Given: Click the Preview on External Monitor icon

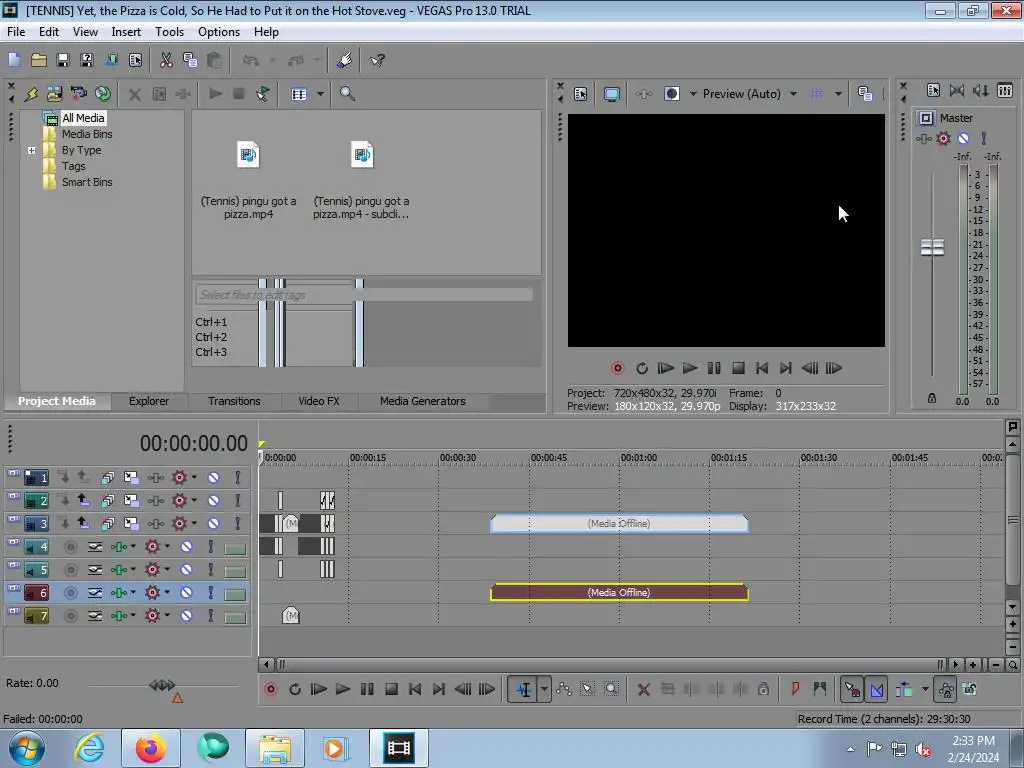Looking at the screenshot, I should point(611,94).
